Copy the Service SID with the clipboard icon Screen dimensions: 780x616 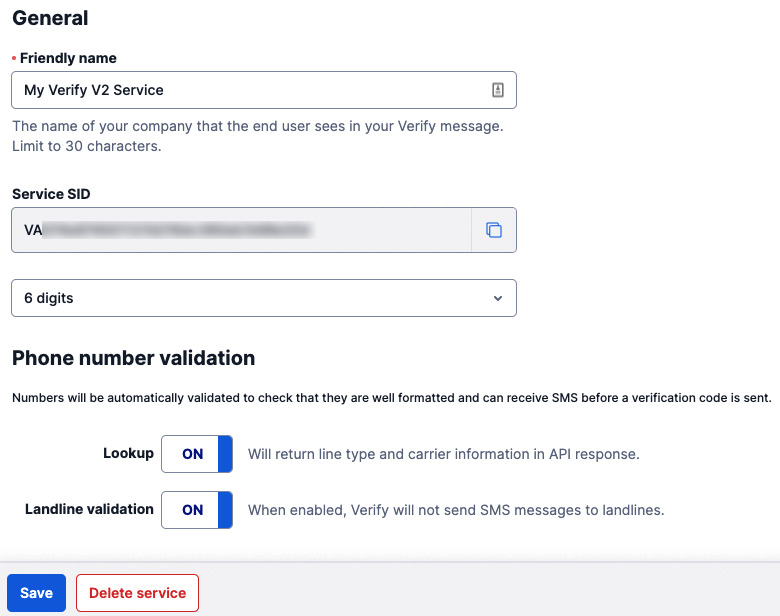point(493,230)
